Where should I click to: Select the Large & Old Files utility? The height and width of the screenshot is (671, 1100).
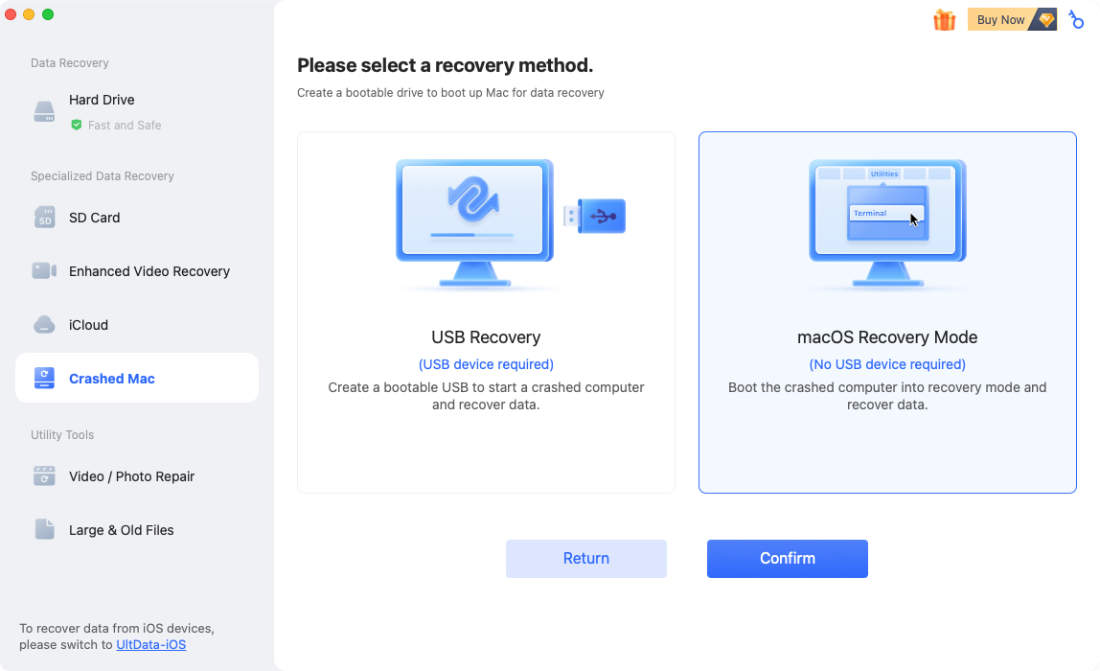pos(44,529)
